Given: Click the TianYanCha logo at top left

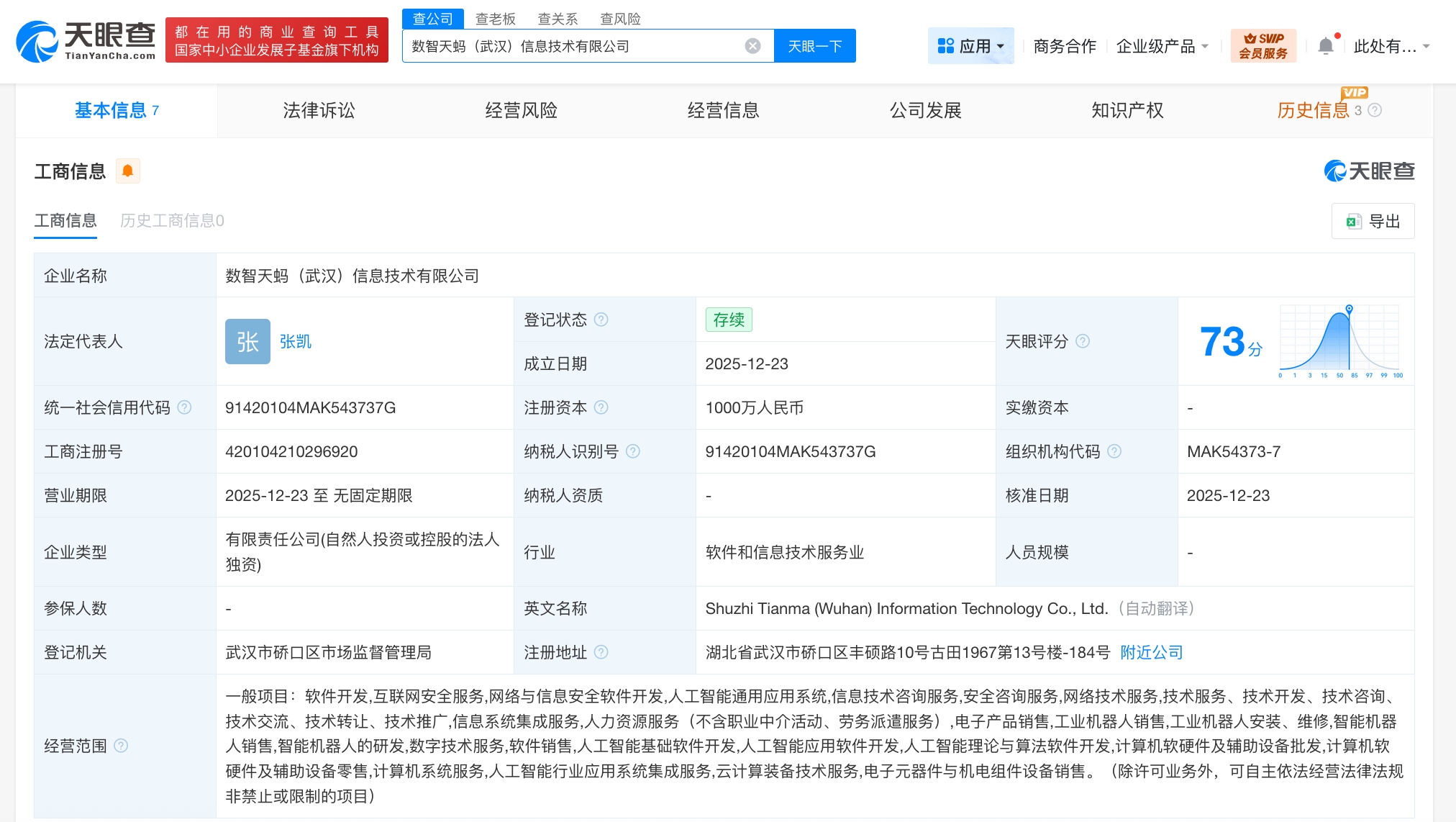Looking at the screenshot, I should [86, 41].
